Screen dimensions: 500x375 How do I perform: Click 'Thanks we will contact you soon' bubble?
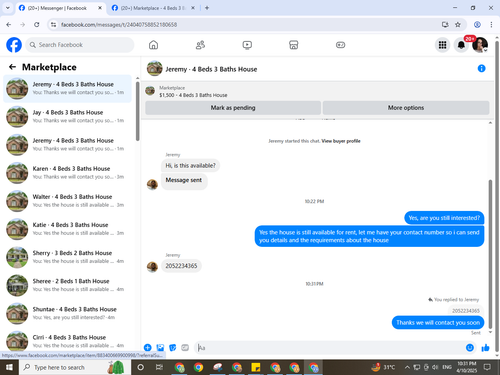[438, 322]
